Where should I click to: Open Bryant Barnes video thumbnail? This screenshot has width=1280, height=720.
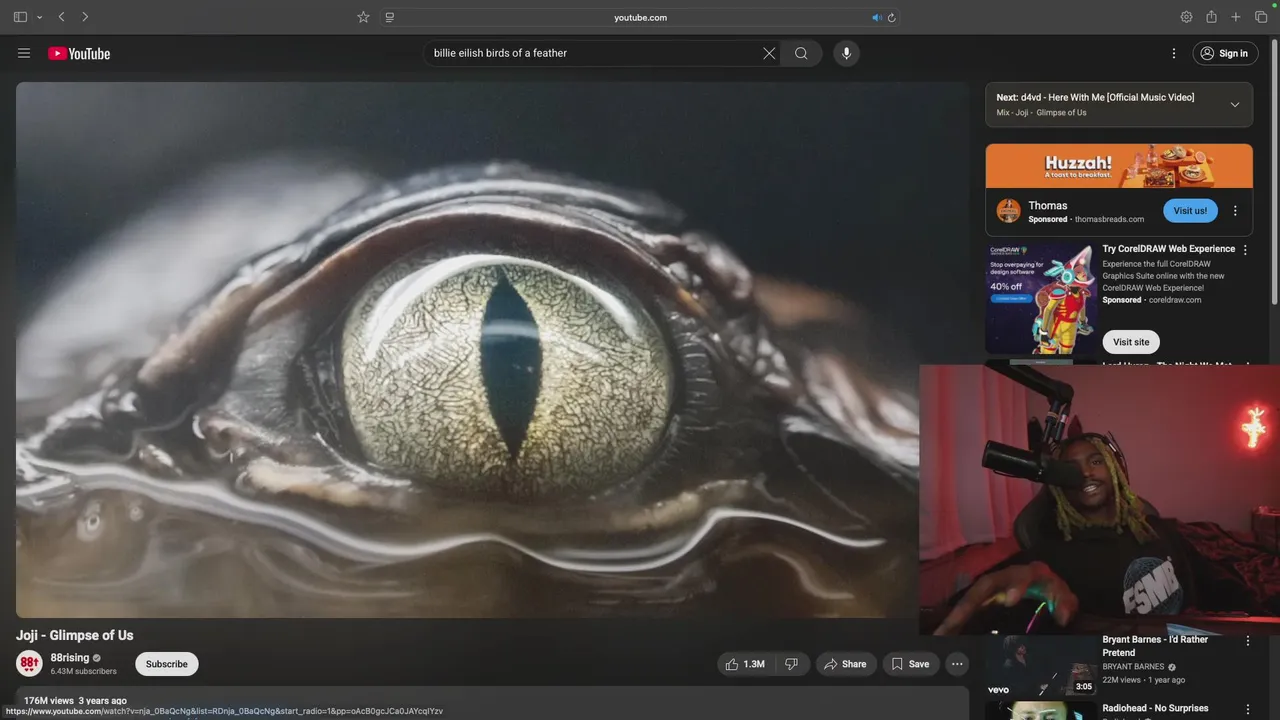1041,665
